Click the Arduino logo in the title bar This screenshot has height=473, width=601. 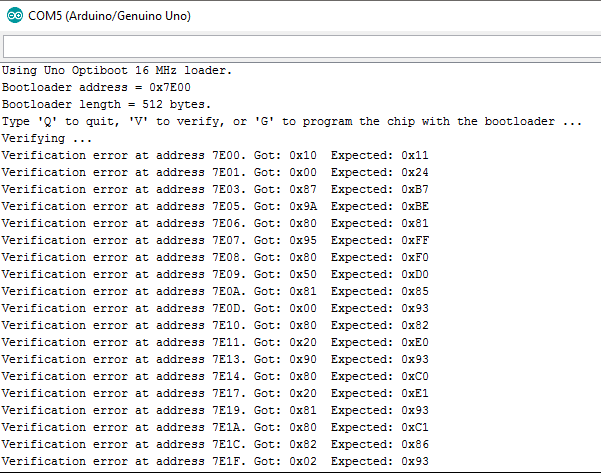[x=15, y=17]
